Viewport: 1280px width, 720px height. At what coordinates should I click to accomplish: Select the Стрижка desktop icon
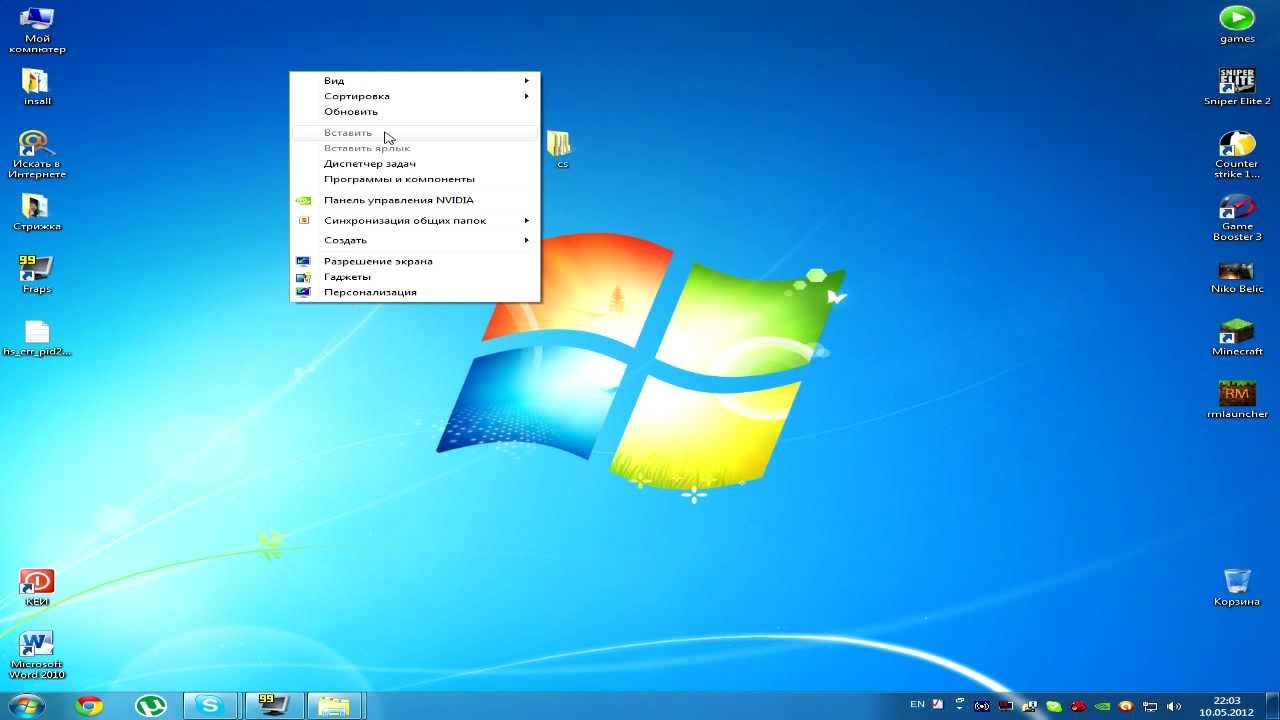click(x=37, y=212)
